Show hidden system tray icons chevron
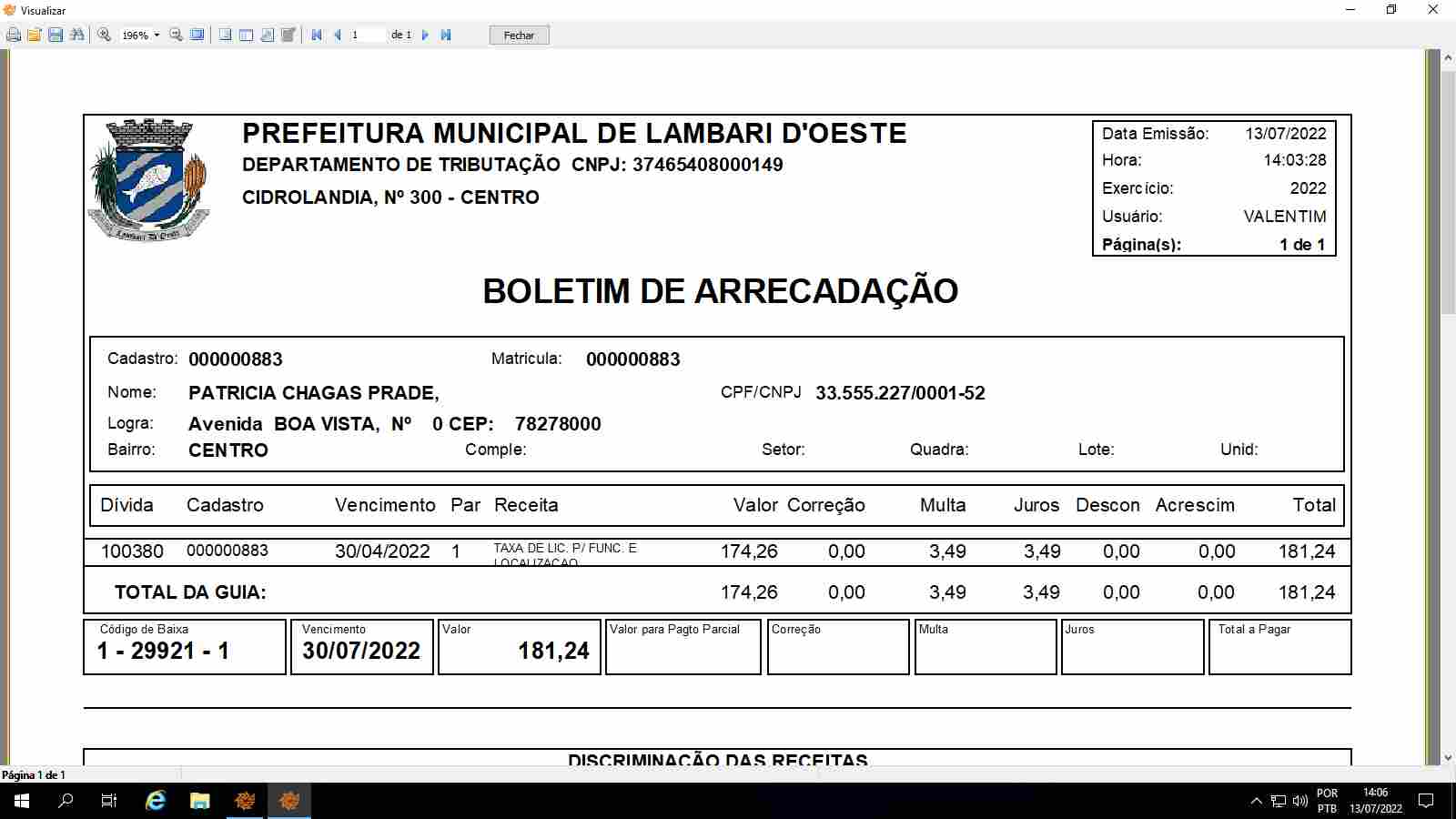The height and width of the screenshot is (819, 1456). pyautogui.click(x=1256, y=801)
